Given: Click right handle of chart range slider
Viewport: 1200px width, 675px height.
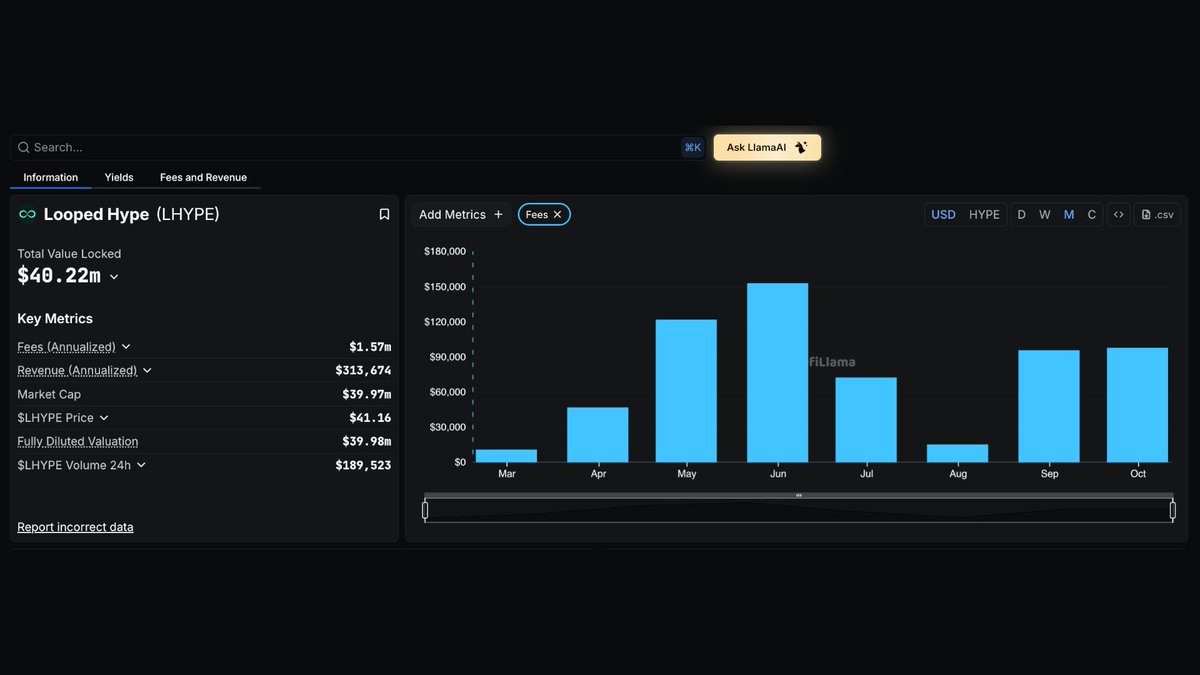Looking at the screenshot, I should click(x=1173, y=511).
